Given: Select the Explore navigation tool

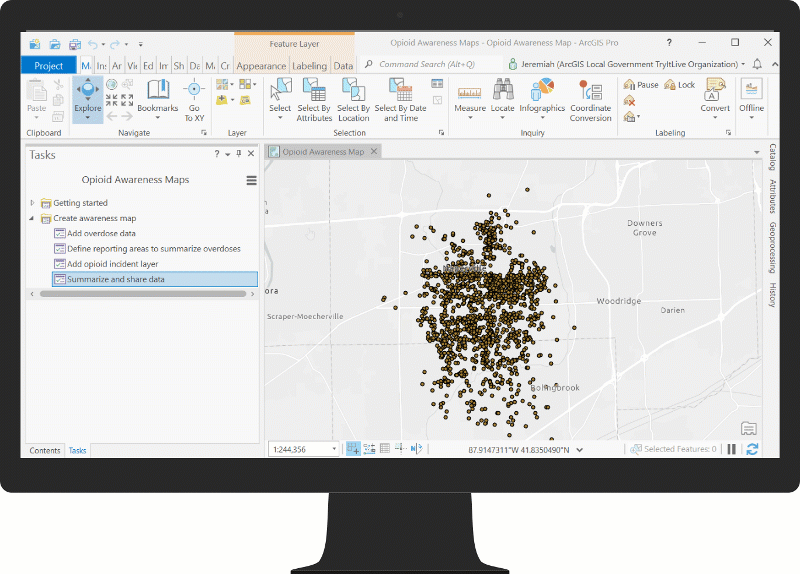Looking at the screenshot, I should [88, 99].
